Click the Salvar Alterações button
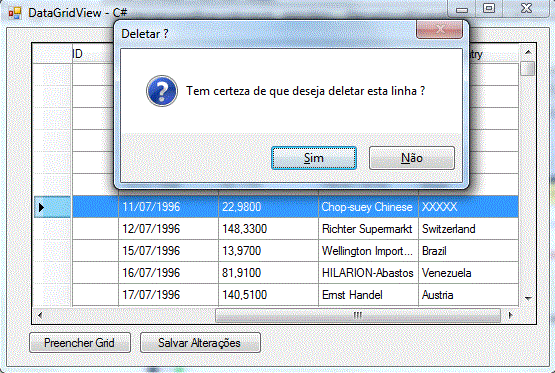Image resolution: width=555 pixels, height=373 pixels. 200,343
